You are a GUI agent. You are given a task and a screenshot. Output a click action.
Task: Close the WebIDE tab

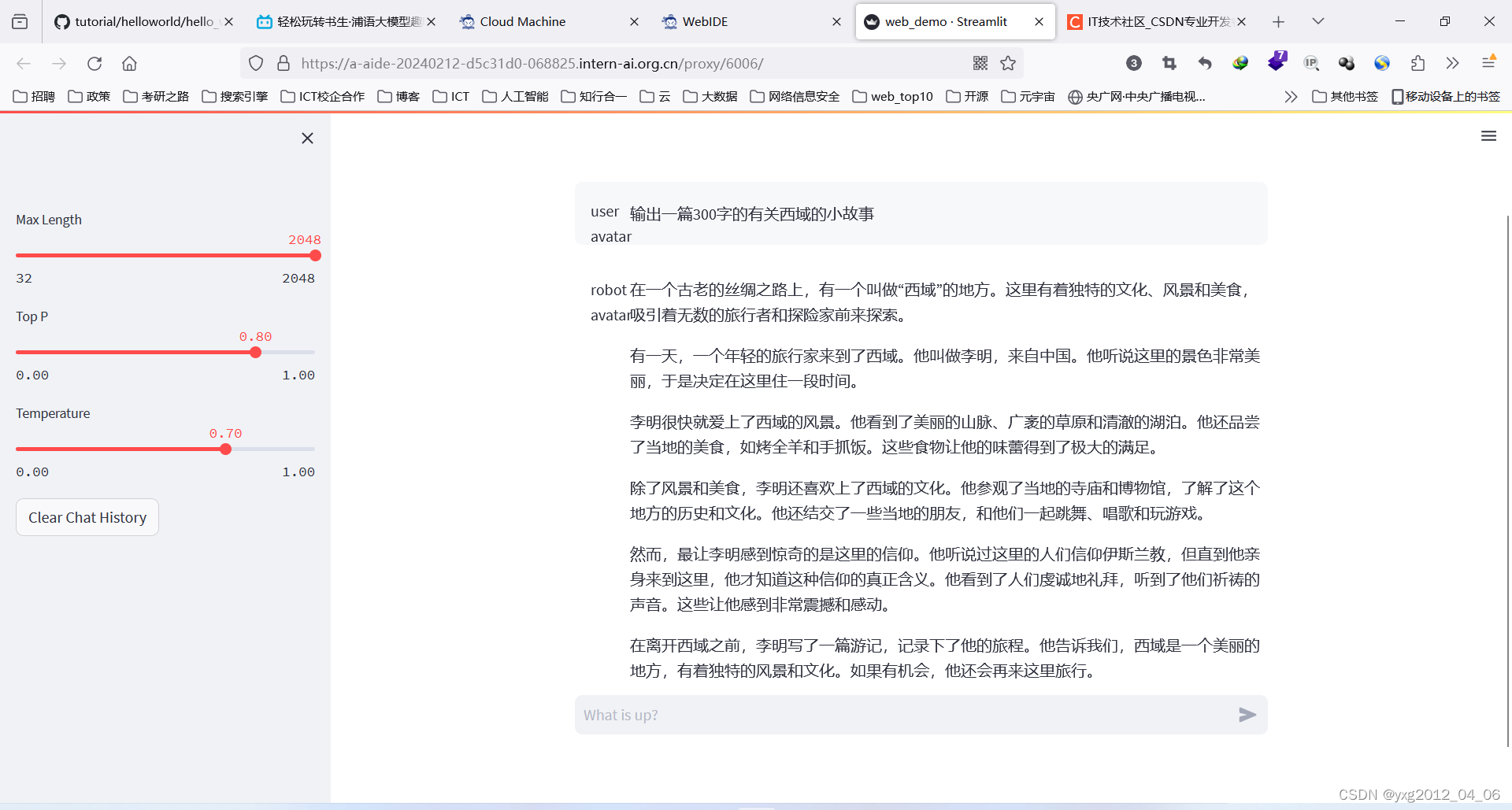[836, 21]
